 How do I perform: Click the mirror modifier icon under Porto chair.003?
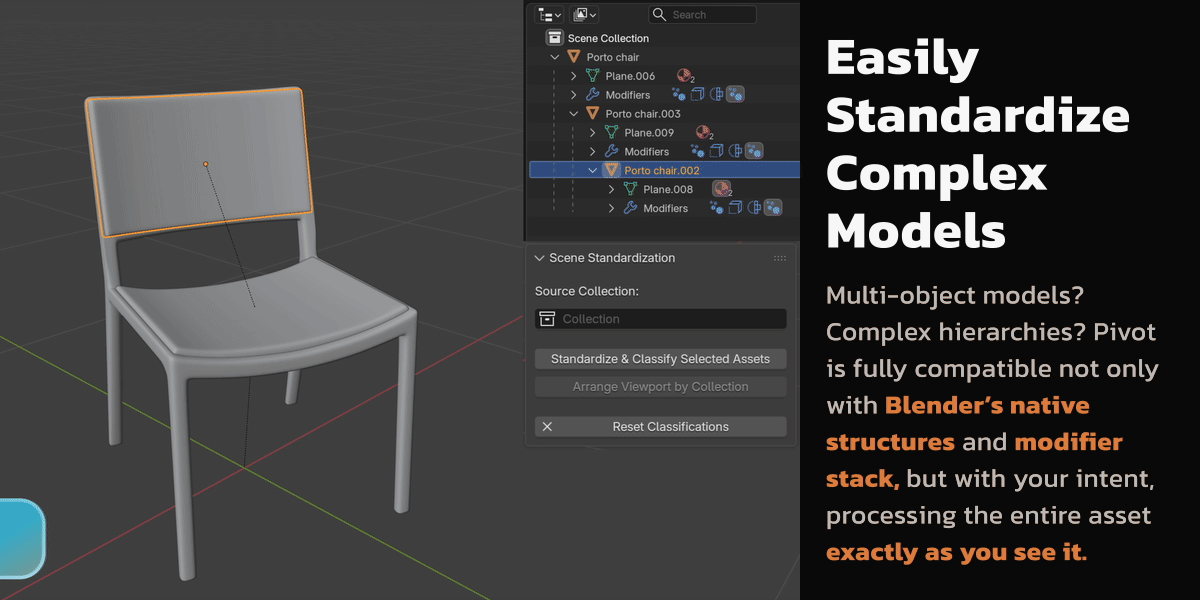point(735,151)
